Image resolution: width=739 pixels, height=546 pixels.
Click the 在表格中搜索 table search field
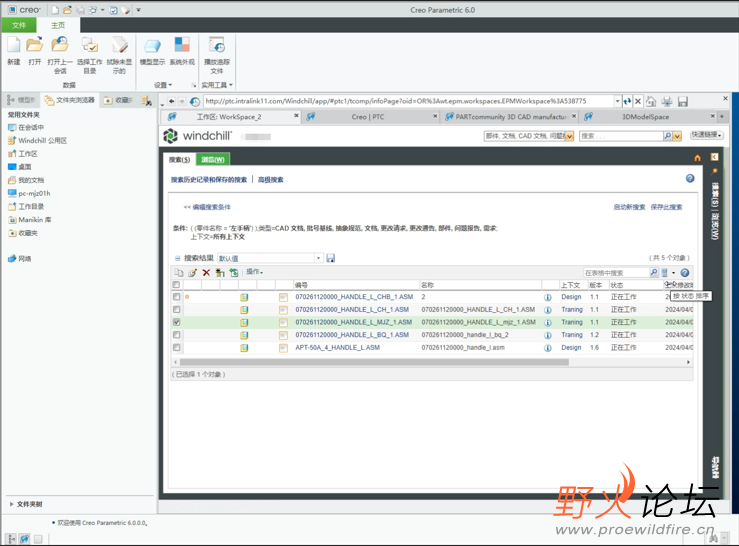pos(616,273)
